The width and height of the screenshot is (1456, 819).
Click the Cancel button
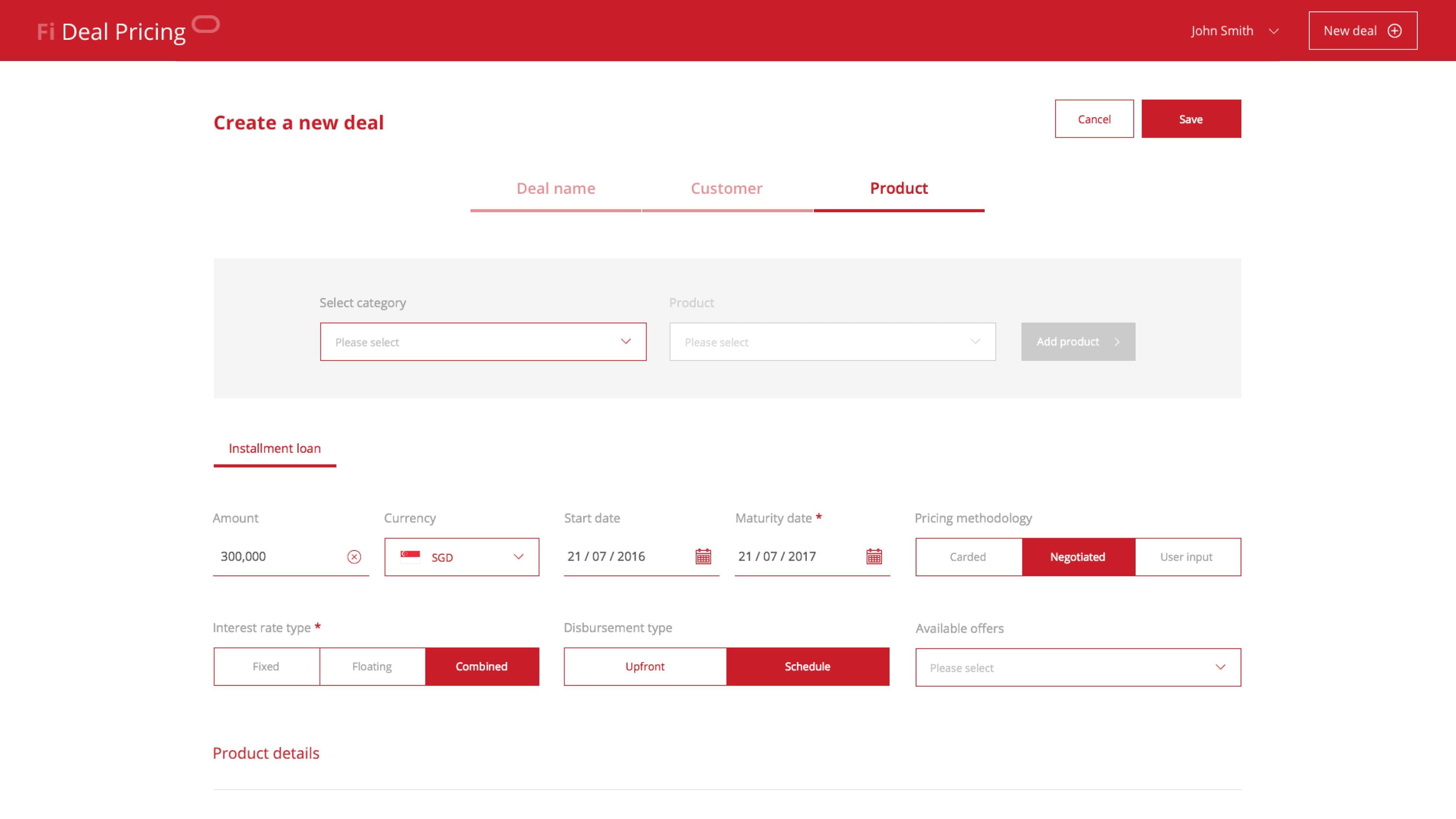(x=1094, y=119)
